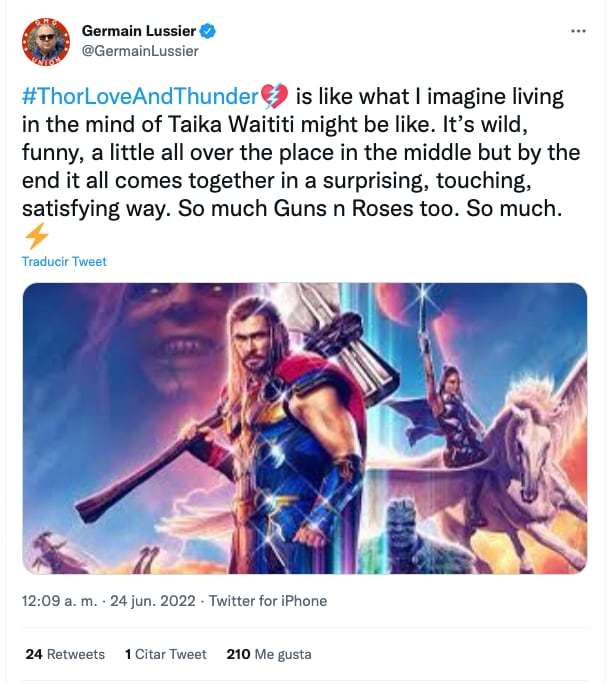View the 210 Me gusta list
The height and width of the screenshot is (684, 614).
269,654
